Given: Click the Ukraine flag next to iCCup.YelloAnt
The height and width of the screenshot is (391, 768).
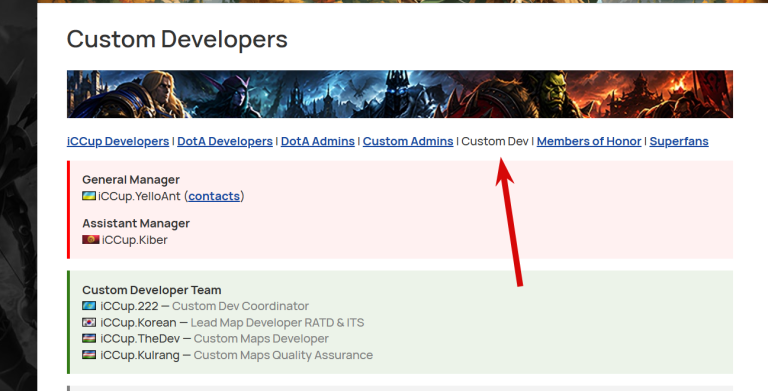Looking at the screenshot, I should coord(89,196).
